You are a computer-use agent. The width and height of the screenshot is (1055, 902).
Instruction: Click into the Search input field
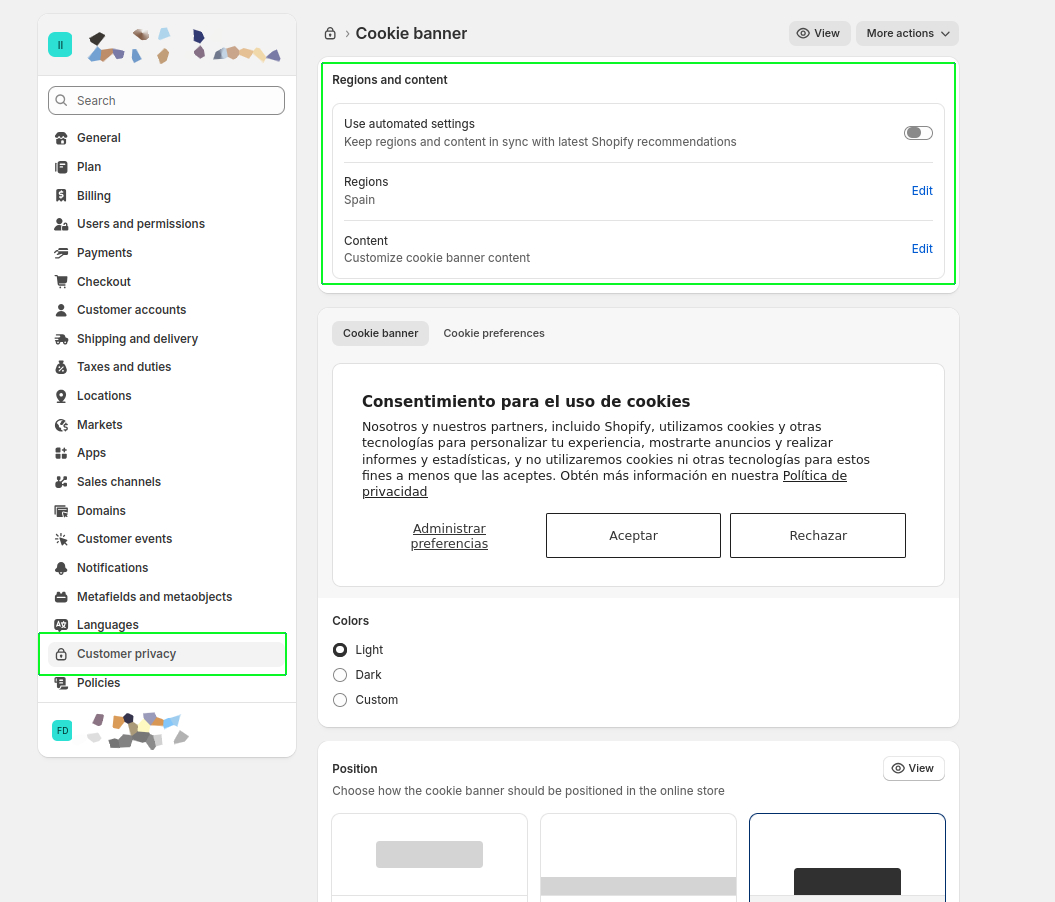(166, 100)
